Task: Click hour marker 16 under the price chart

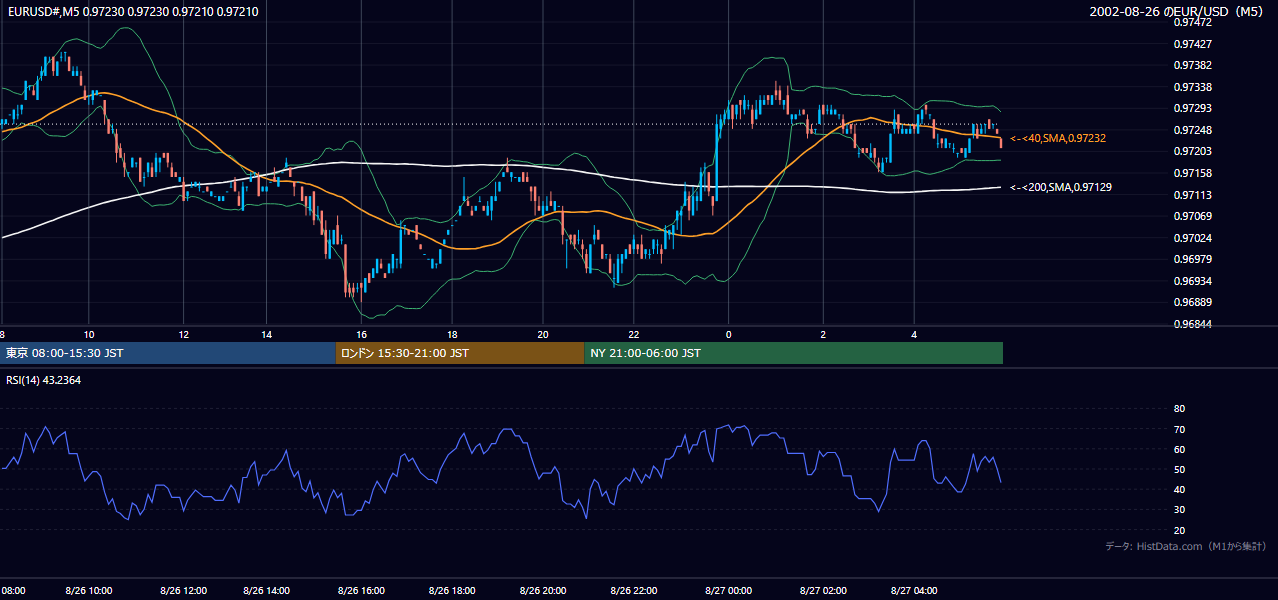Action: [x=361, y=334]
